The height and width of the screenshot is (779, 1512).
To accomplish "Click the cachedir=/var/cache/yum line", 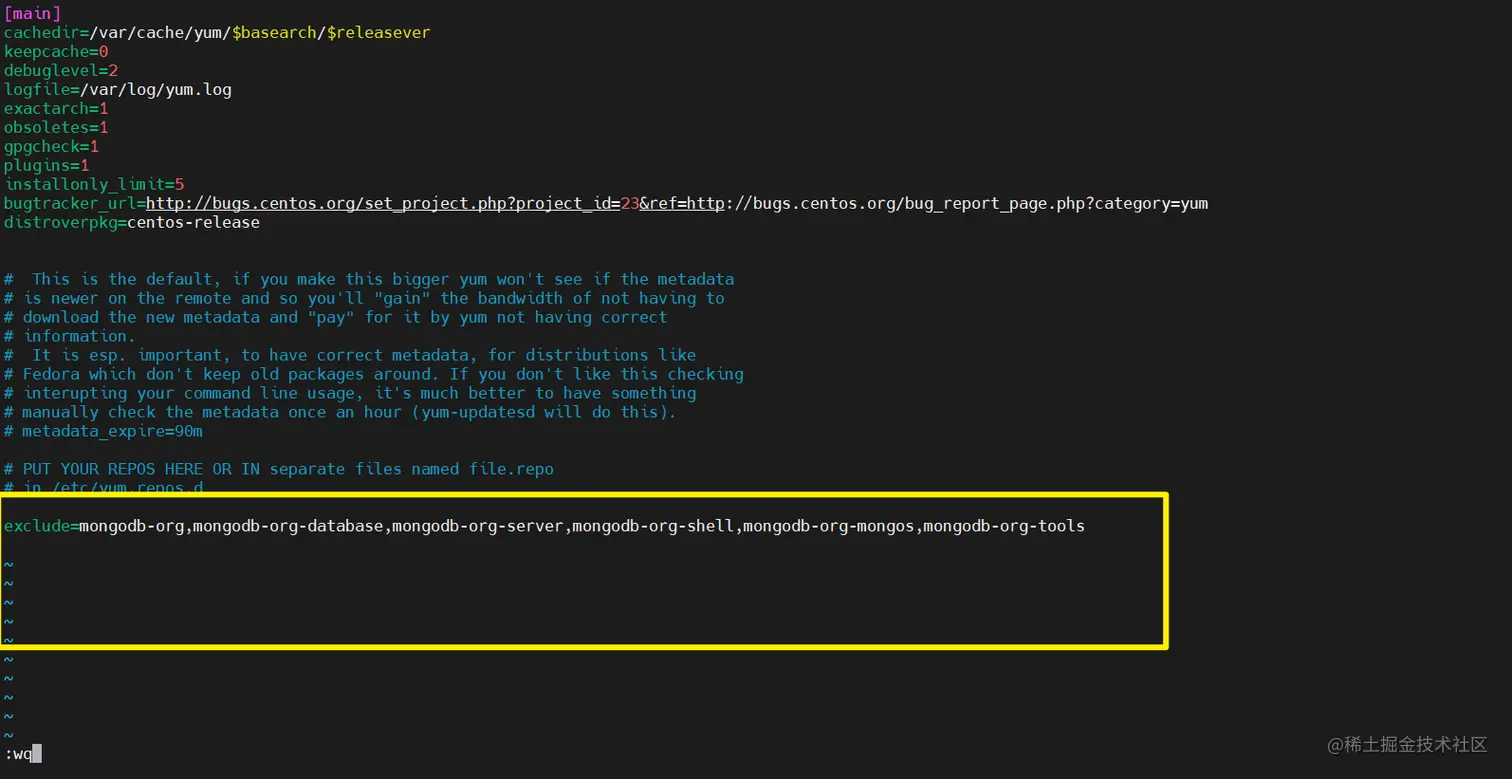I will tap(217, 33).
